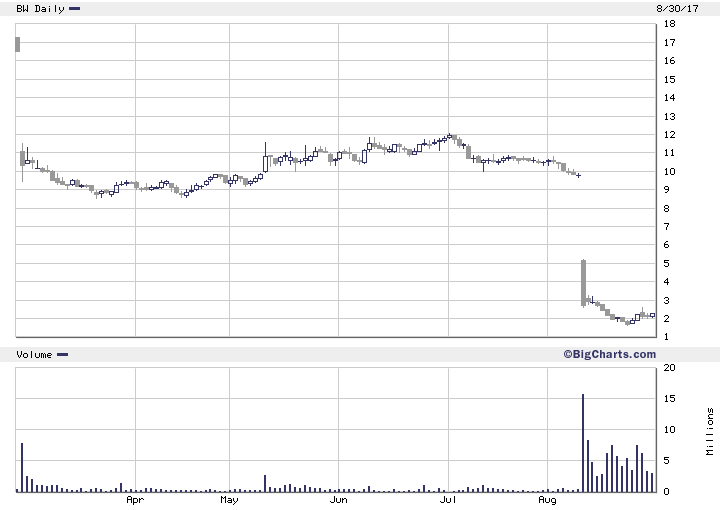
Task: Click the tall grey August gap-down candle
Action: tap(583, 283)
